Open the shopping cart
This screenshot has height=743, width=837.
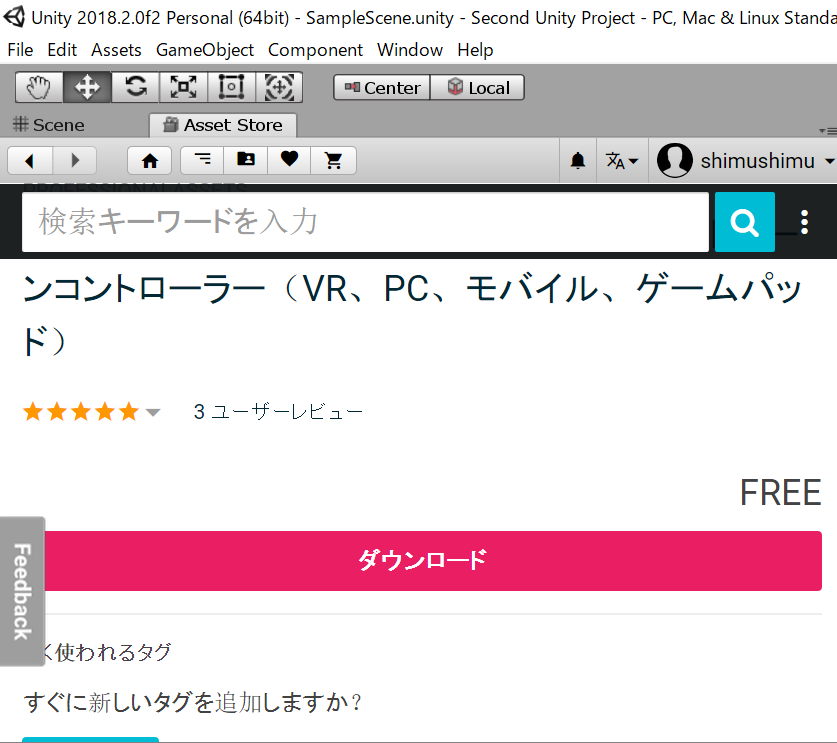tap(334, 160)
